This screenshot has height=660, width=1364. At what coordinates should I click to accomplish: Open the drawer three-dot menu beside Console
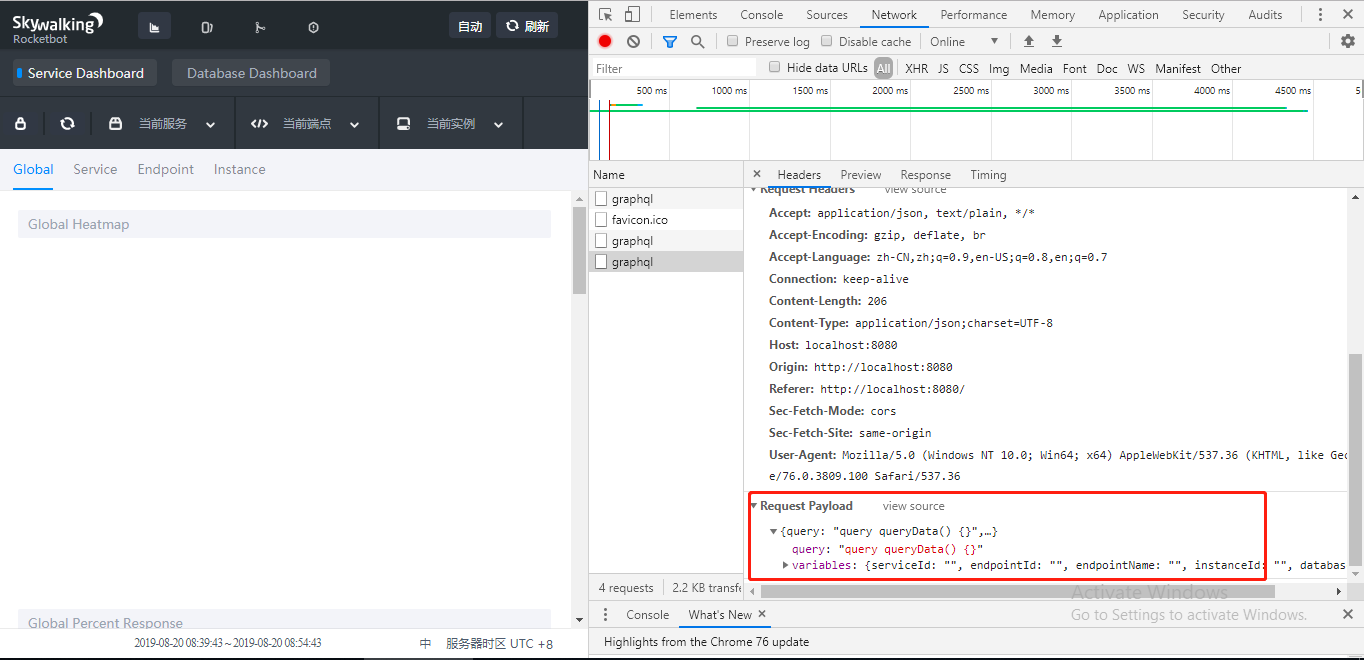click(605, 614)
